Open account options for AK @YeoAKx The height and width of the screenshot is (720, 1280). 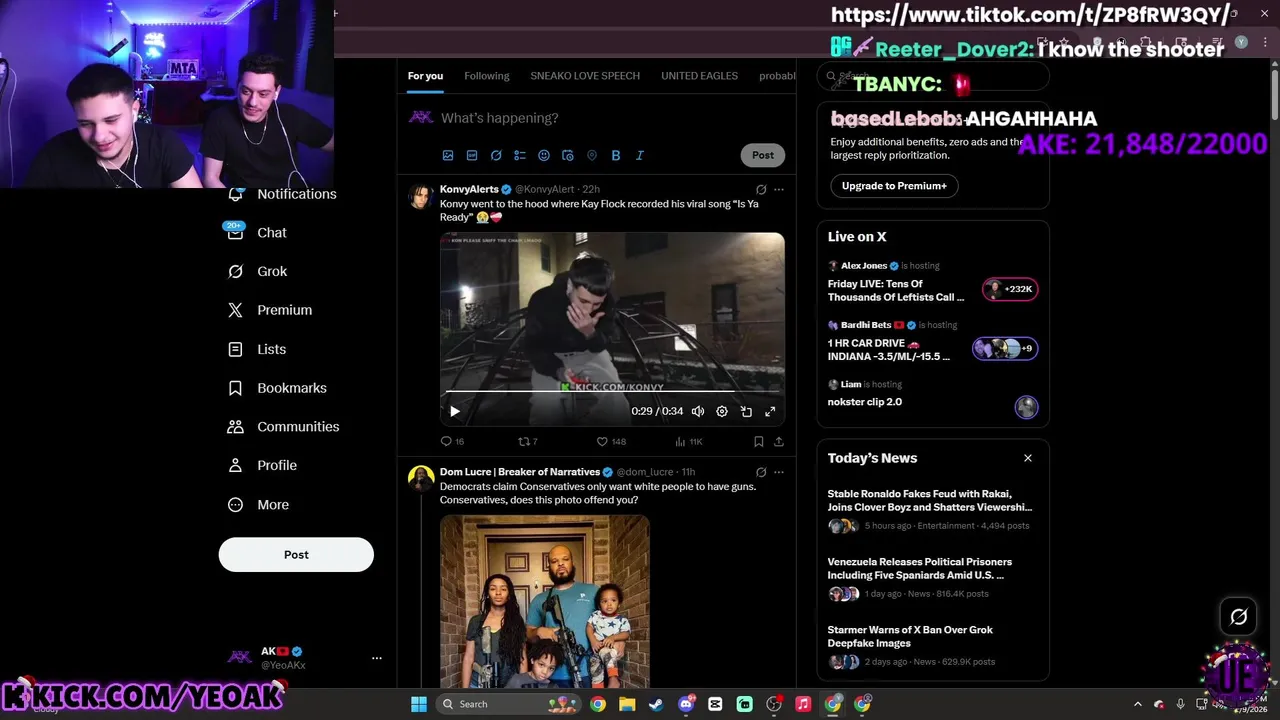coord(377,658)
